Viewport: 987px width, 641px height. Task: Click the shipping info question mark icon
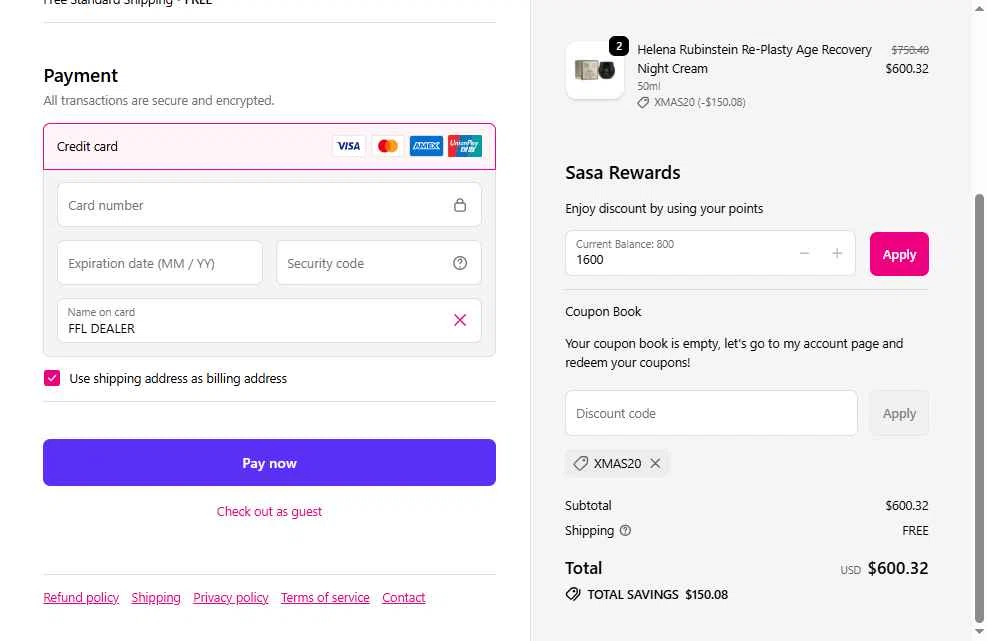(x=625, y=530)
